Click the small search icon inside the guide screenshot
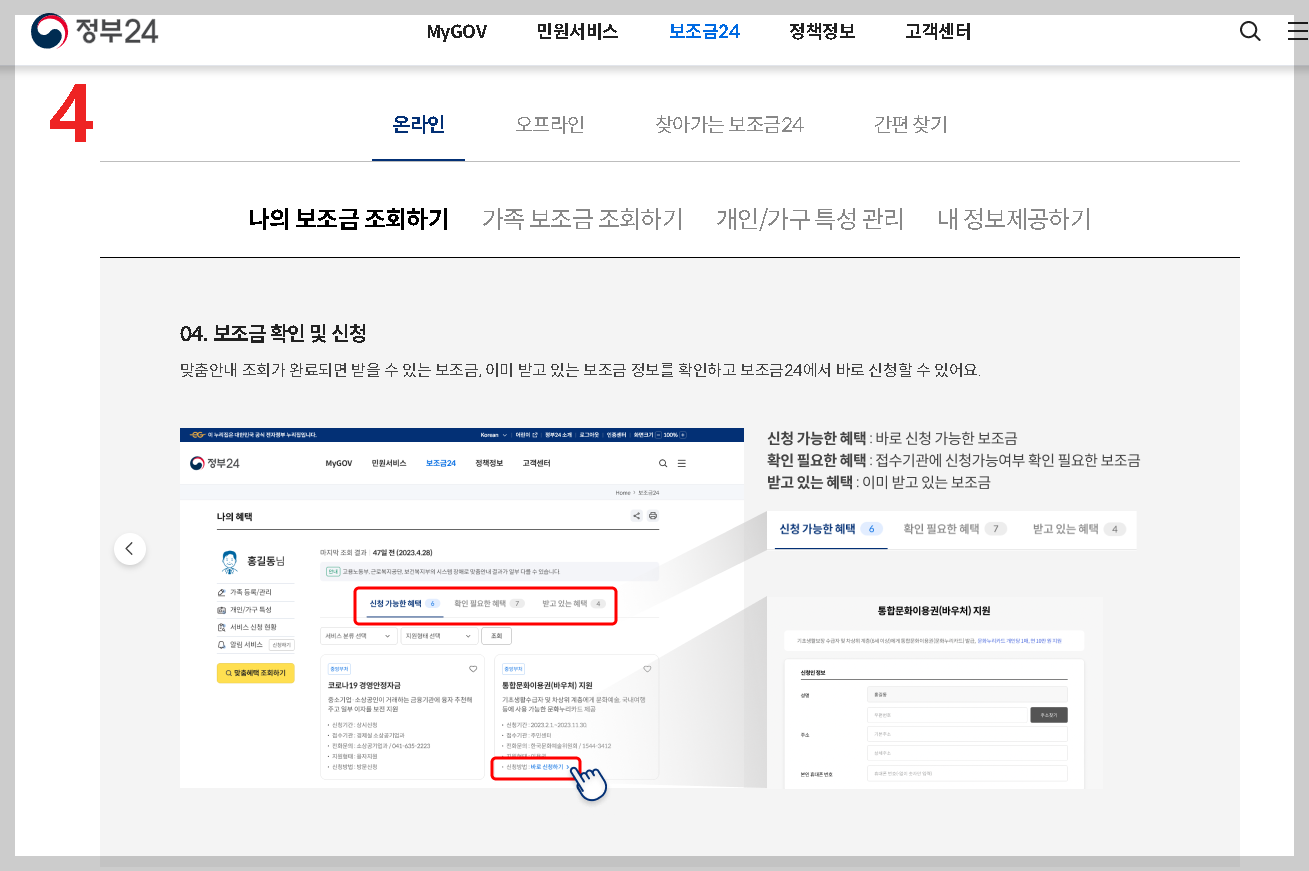 (663, 464)
